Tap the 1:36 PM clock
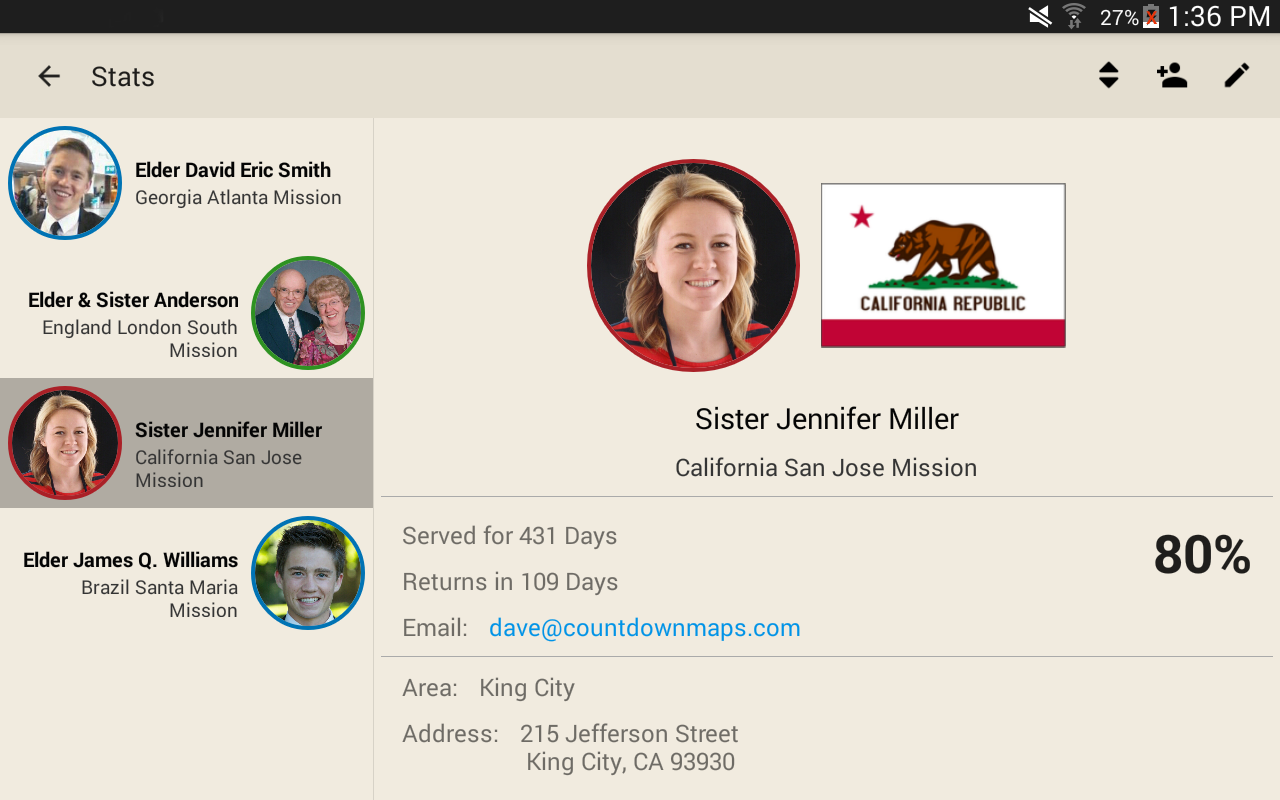 point(1219,16)
